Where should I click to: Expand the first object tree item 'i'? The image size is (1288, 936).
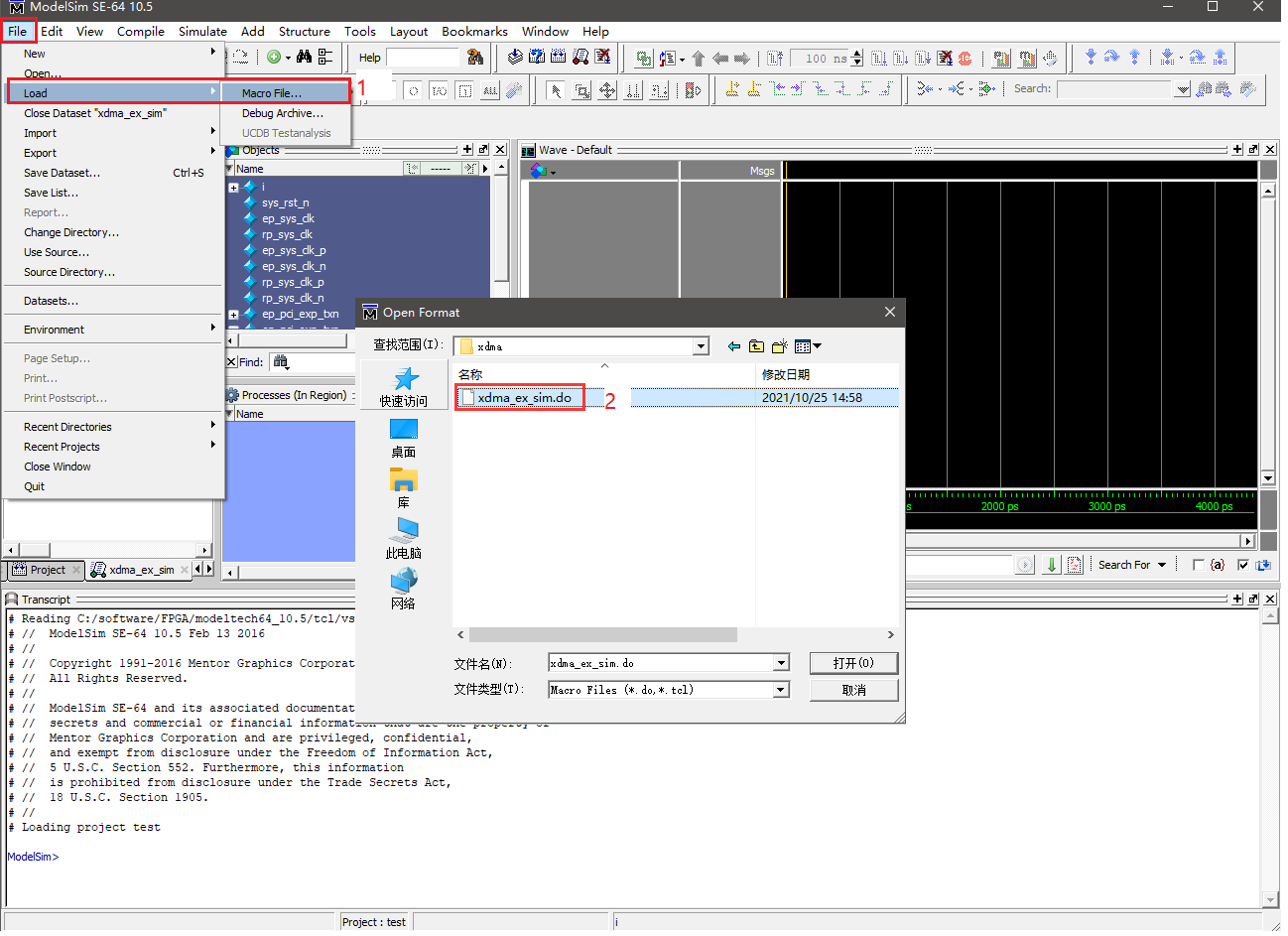point(234,188)
